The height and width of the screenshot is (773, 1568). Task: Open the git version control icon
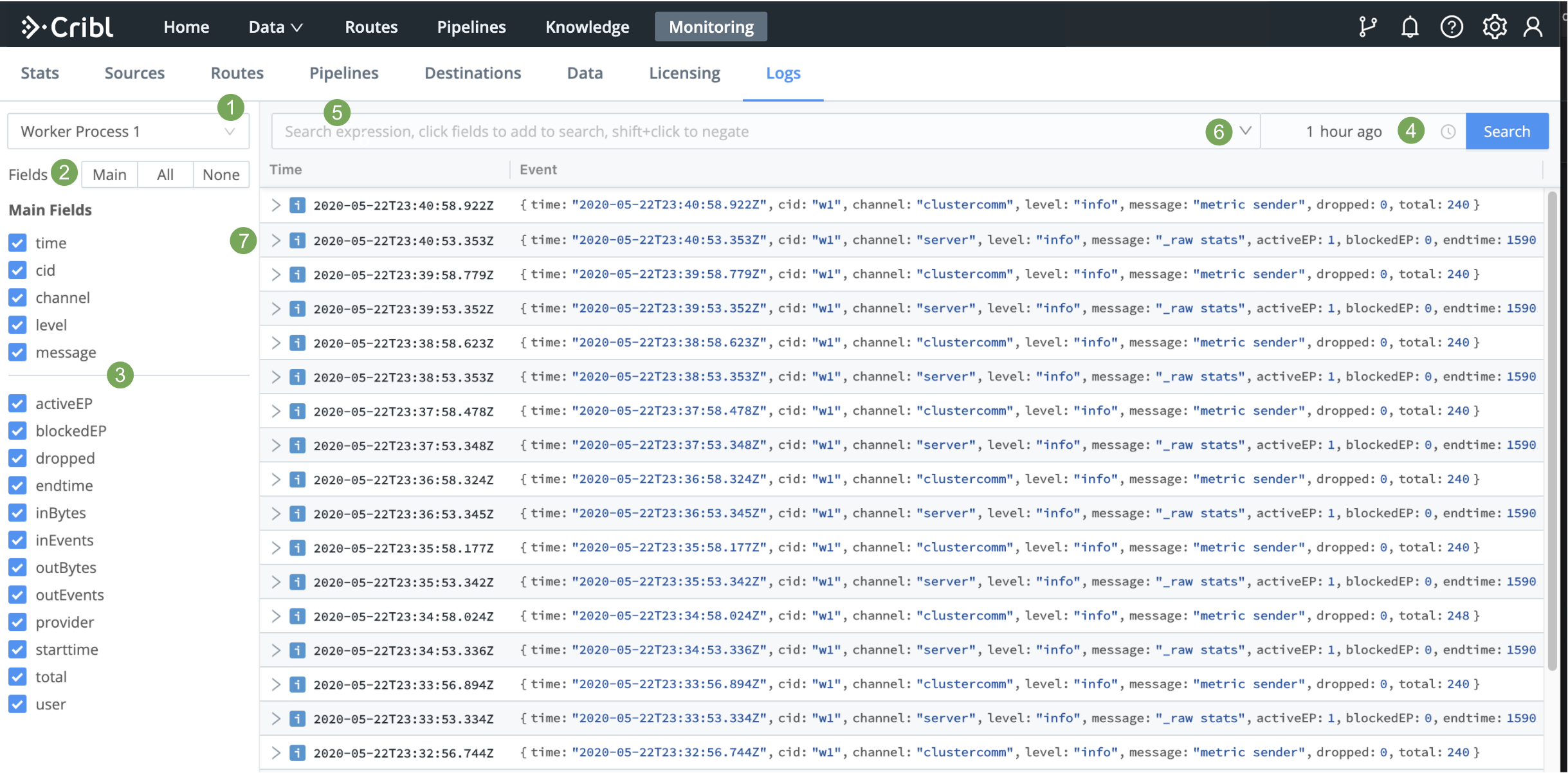1367,26
